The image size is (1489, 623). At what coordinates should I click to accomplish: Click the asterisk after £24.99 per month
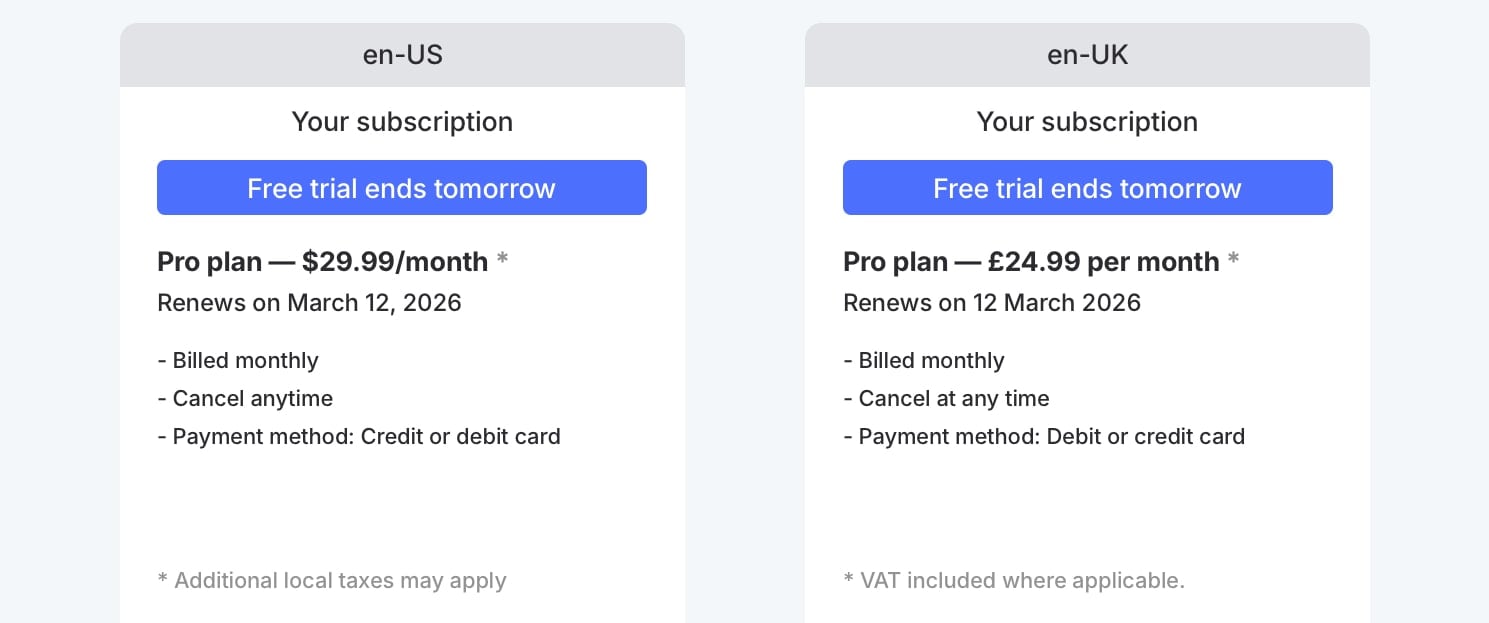tap(1233, 260)
